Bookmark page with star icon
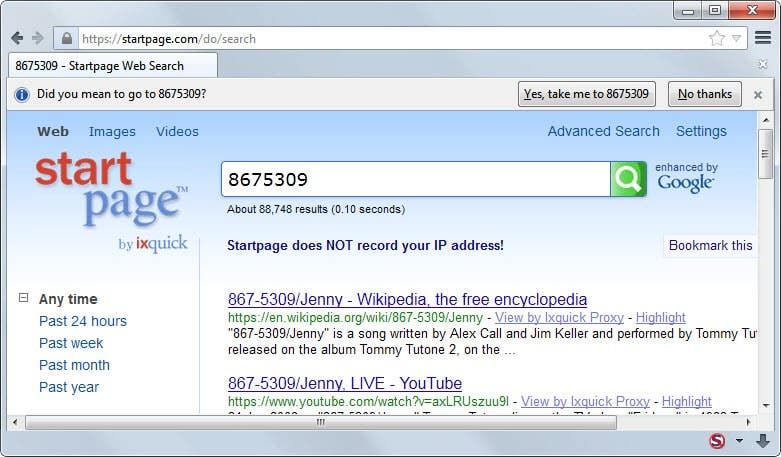 717,38
